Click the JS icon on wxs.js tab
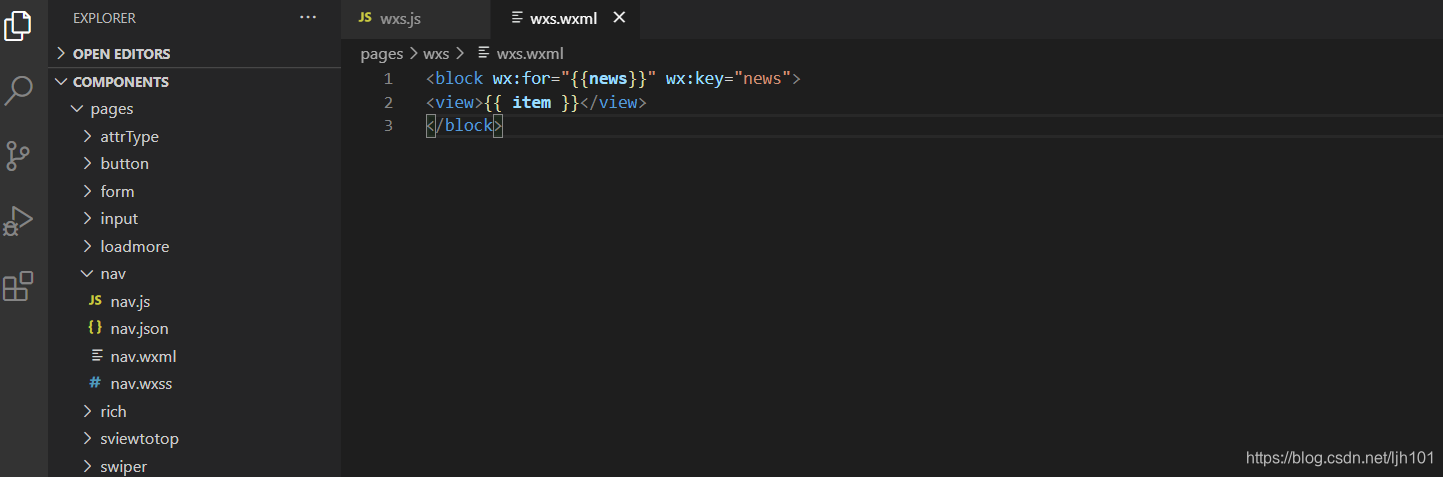 pyautogui.click(x=365, y=18)
